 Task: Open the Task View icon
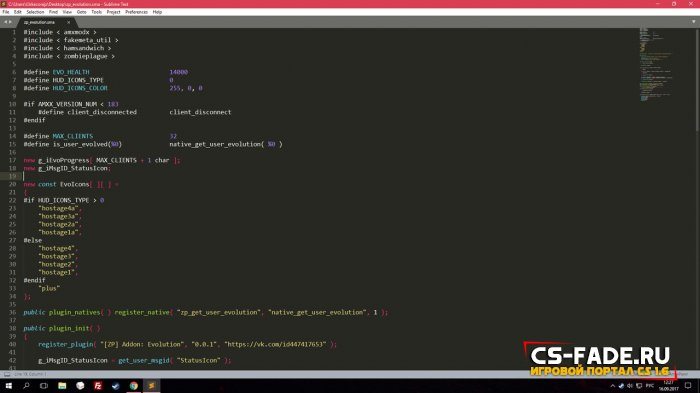click(44, 386)
